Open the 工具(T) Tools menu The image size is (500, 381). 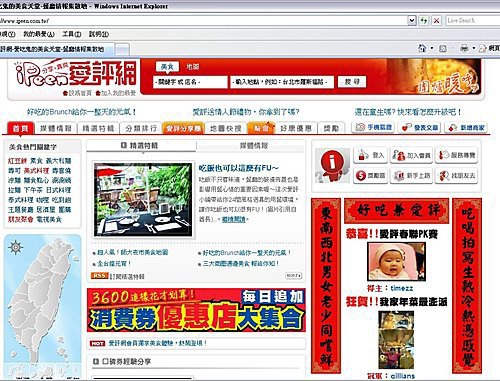(72, 34)
